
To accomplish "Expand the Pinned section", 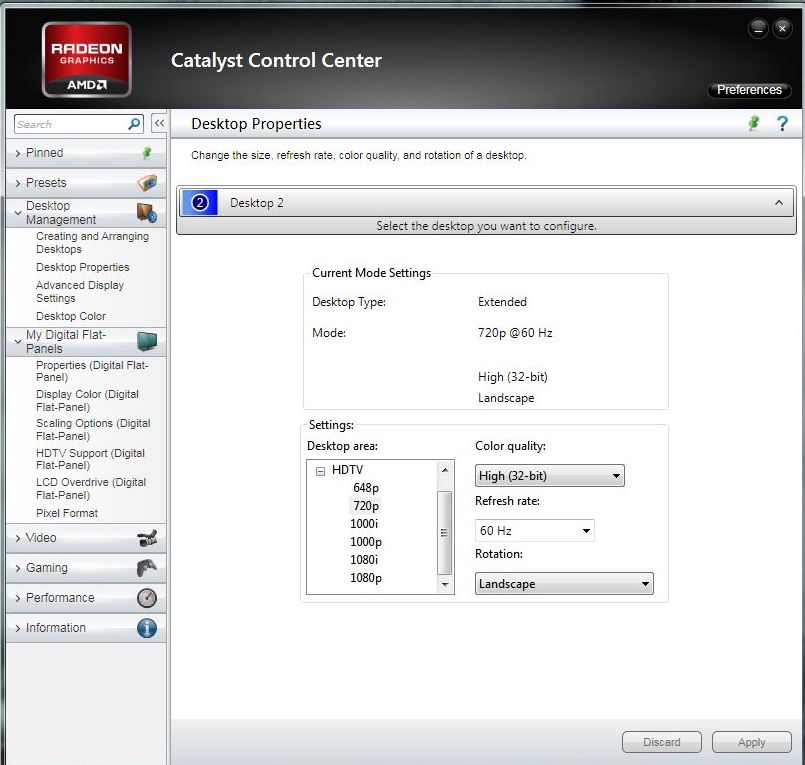I will (18, 153).
